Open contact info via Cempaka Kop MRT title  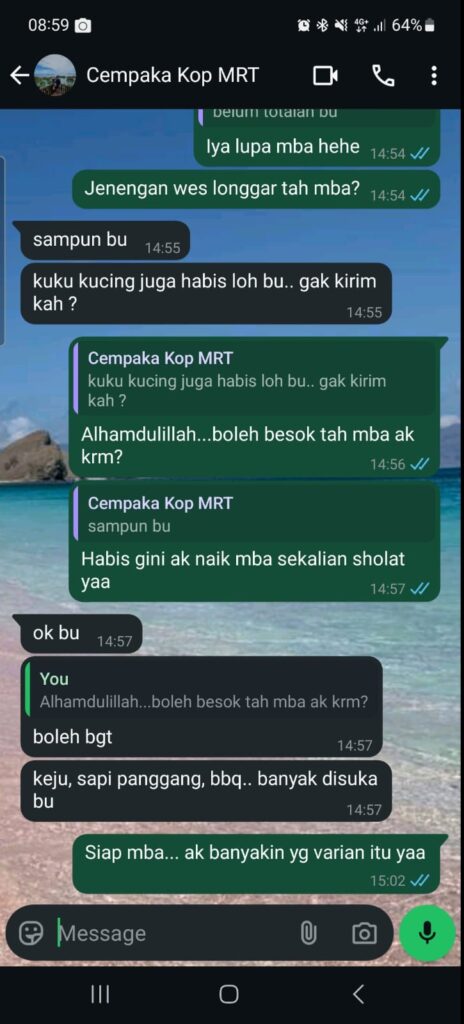coord(173,76)
